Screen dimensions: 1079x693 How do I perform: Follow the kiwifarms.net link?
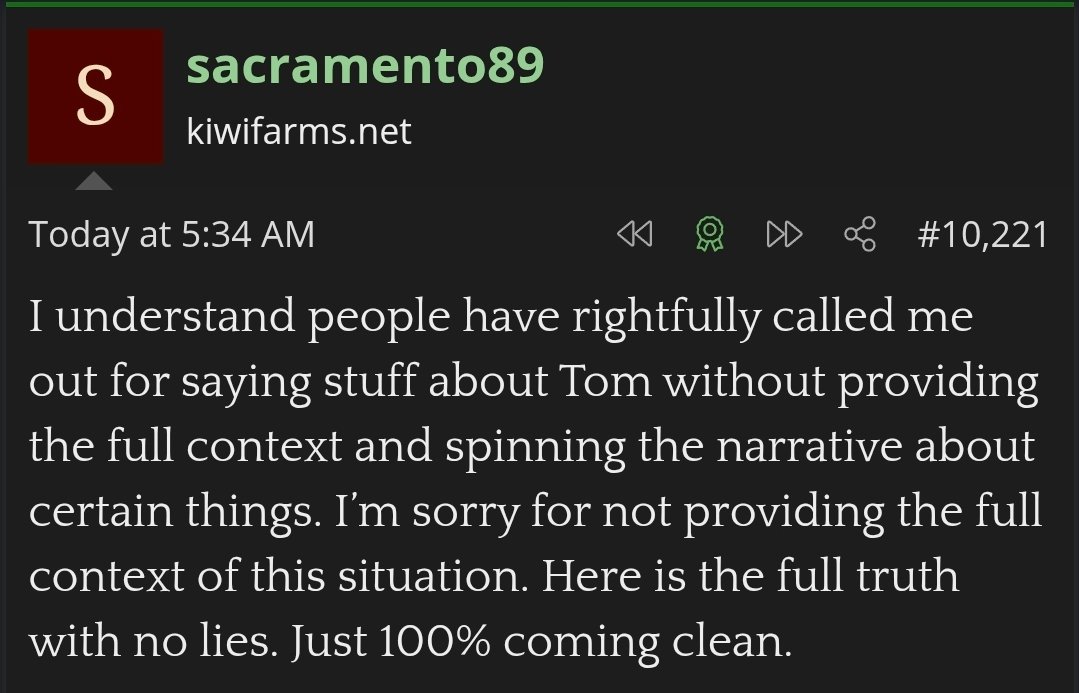[x=299, y=131]
